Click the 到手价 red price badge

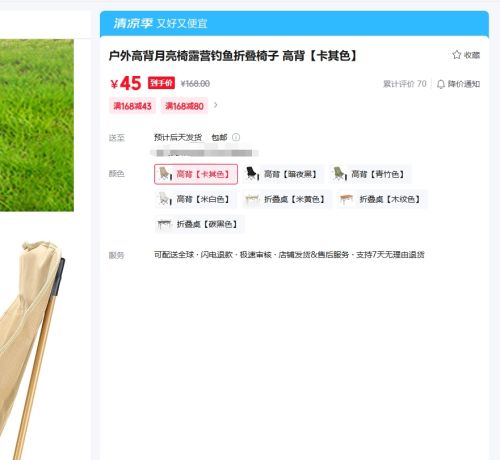pyautogui.click(x=161, y=83)
